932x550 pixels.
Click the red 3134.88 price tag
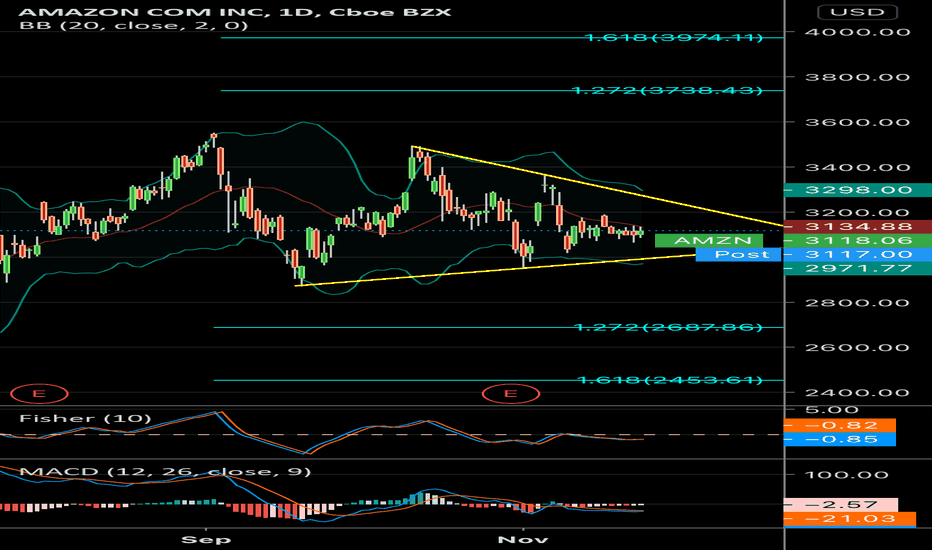pos(858,227)
